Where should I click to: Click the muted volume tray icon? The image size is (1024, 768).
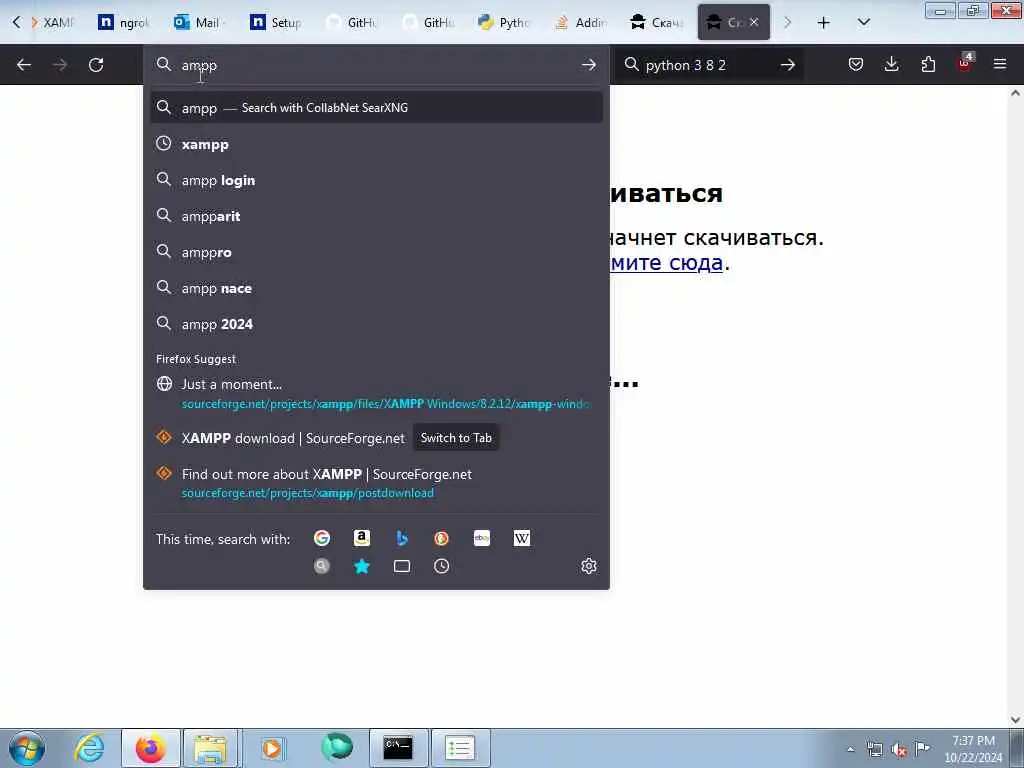click(x=899, y=750)
